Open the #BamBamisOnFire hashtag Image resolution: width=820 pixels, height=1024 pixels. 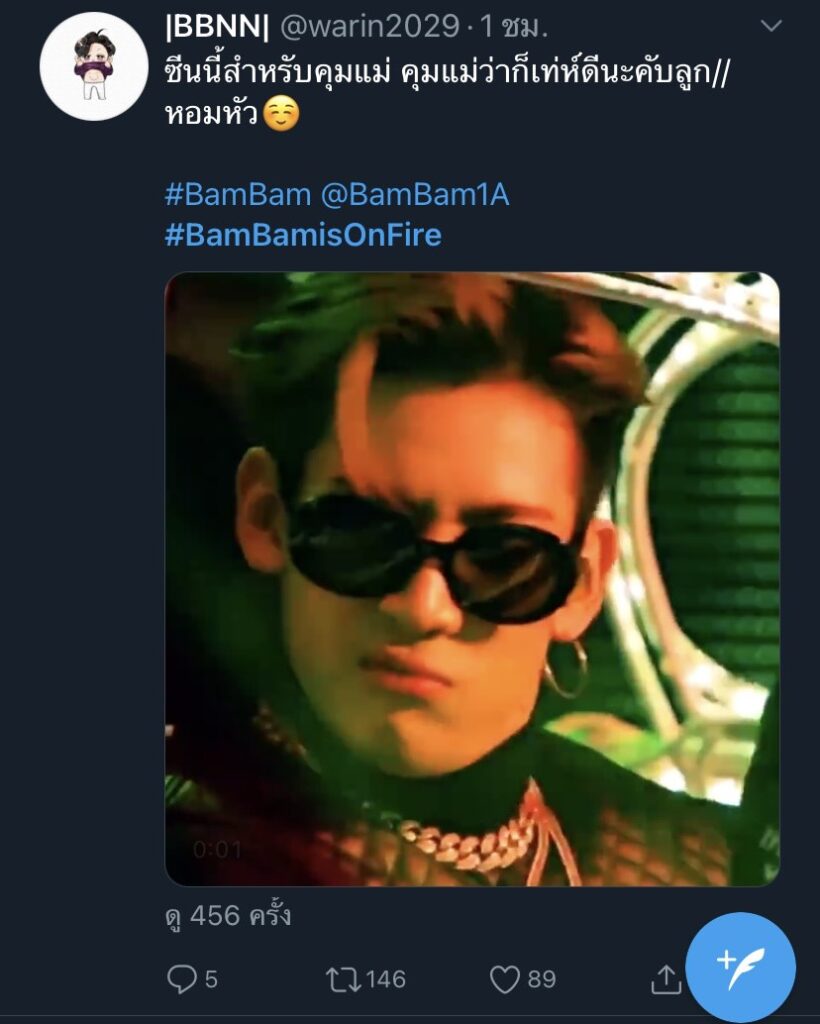coord(302,235)
